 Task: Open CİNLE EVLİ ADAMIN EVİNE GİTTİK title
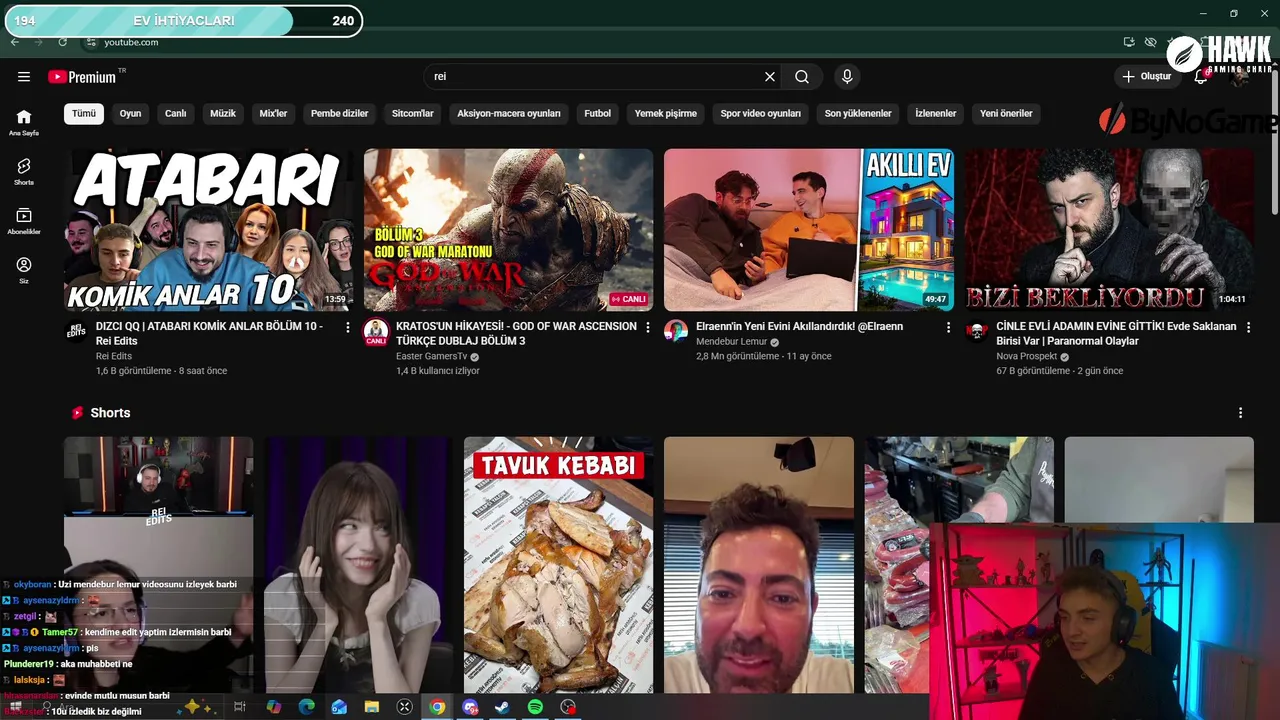click(x=1116, y=333)
